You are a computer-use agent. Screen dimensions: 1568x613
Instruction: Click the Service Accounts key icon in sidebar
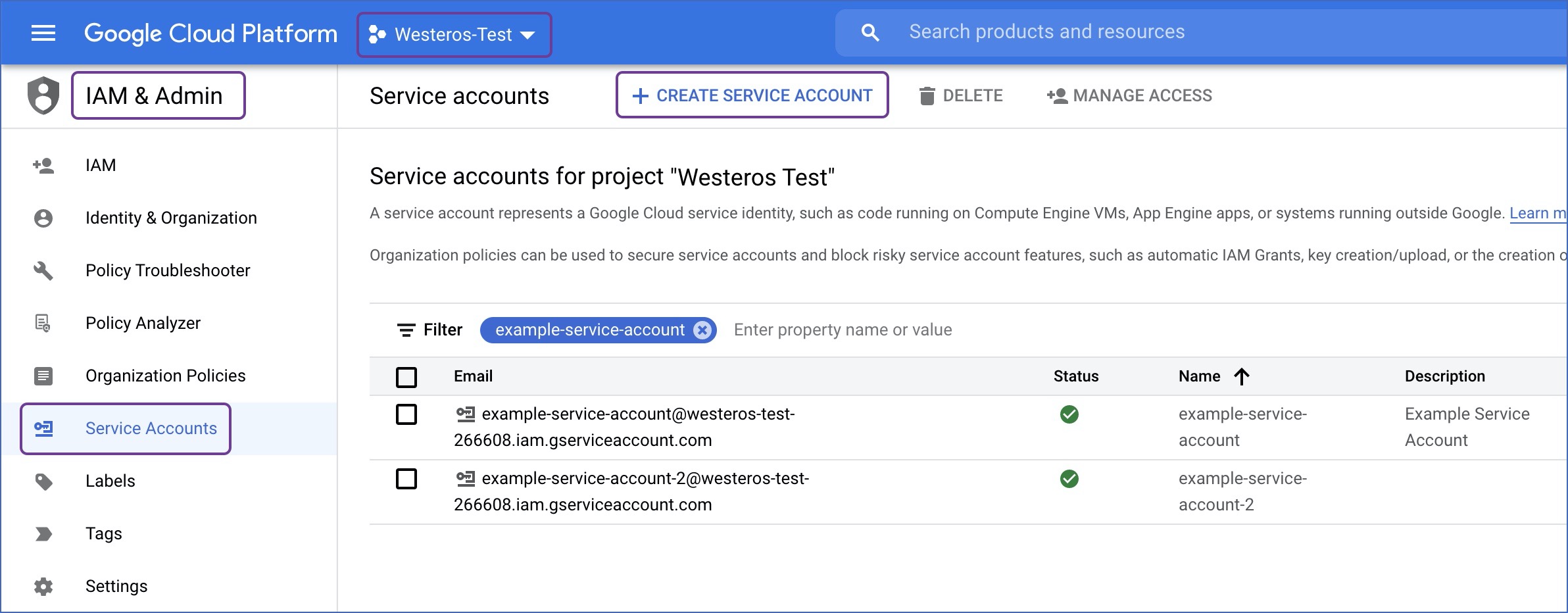pos(43,429)
